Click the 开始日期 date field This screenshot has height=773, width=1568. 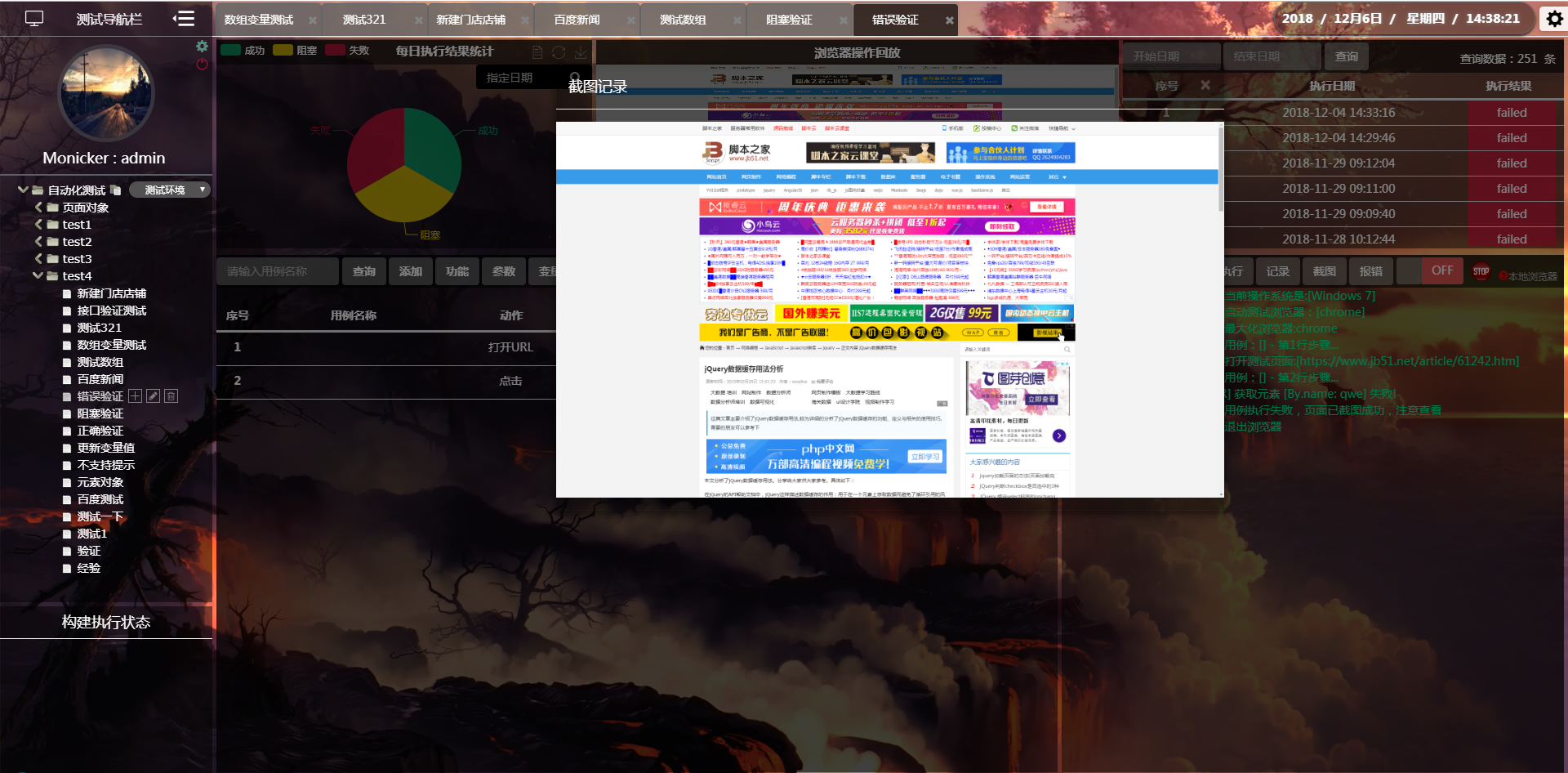(1172, 56)
